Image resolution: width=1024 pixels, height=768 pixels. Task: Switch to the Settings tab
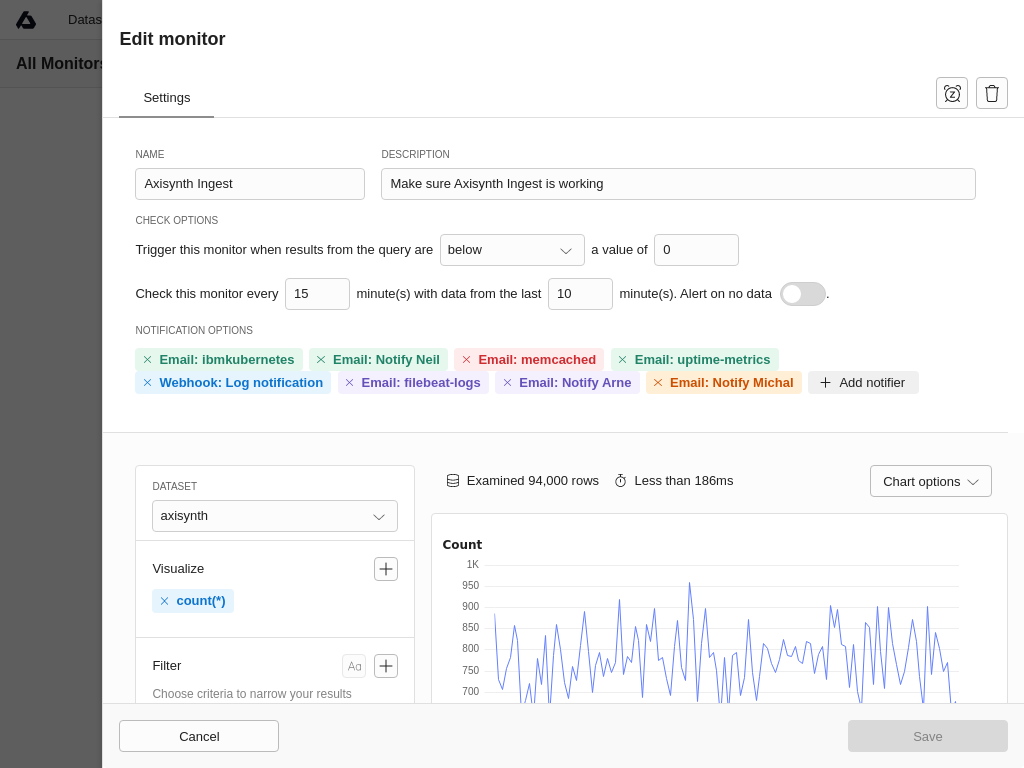pos(166,98)
